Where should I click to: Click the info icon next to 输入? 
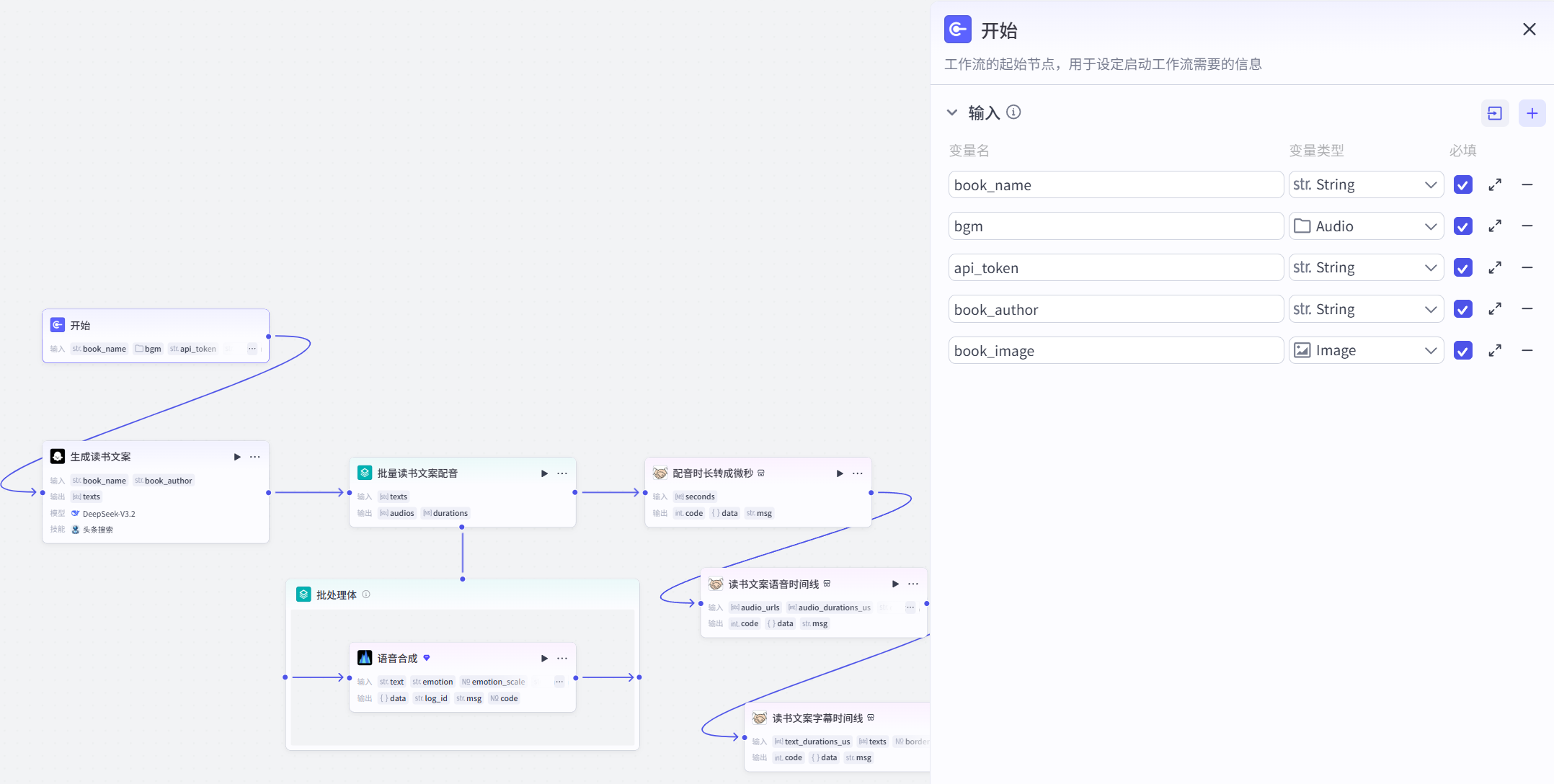(x=1013, y=112)
